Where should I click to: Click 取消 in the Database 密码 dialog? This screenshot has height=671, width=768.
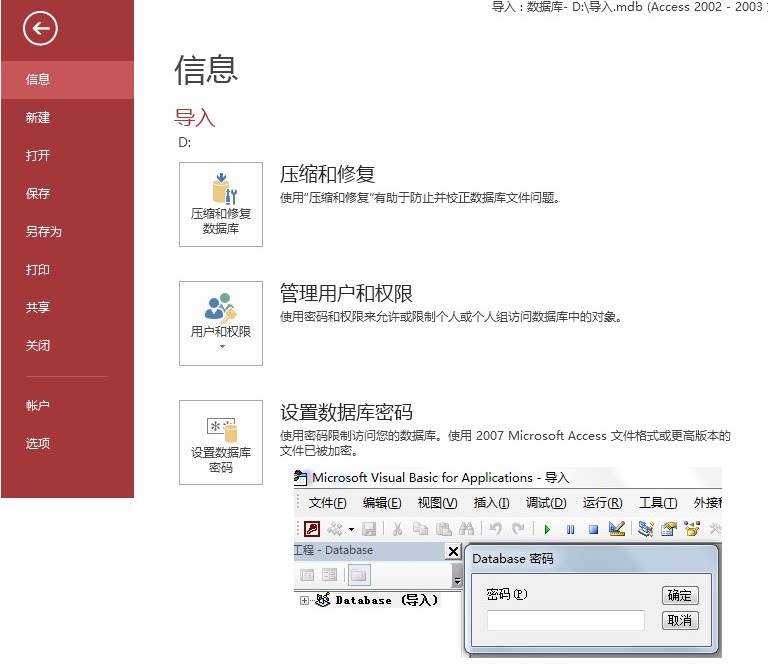point(680,621)
